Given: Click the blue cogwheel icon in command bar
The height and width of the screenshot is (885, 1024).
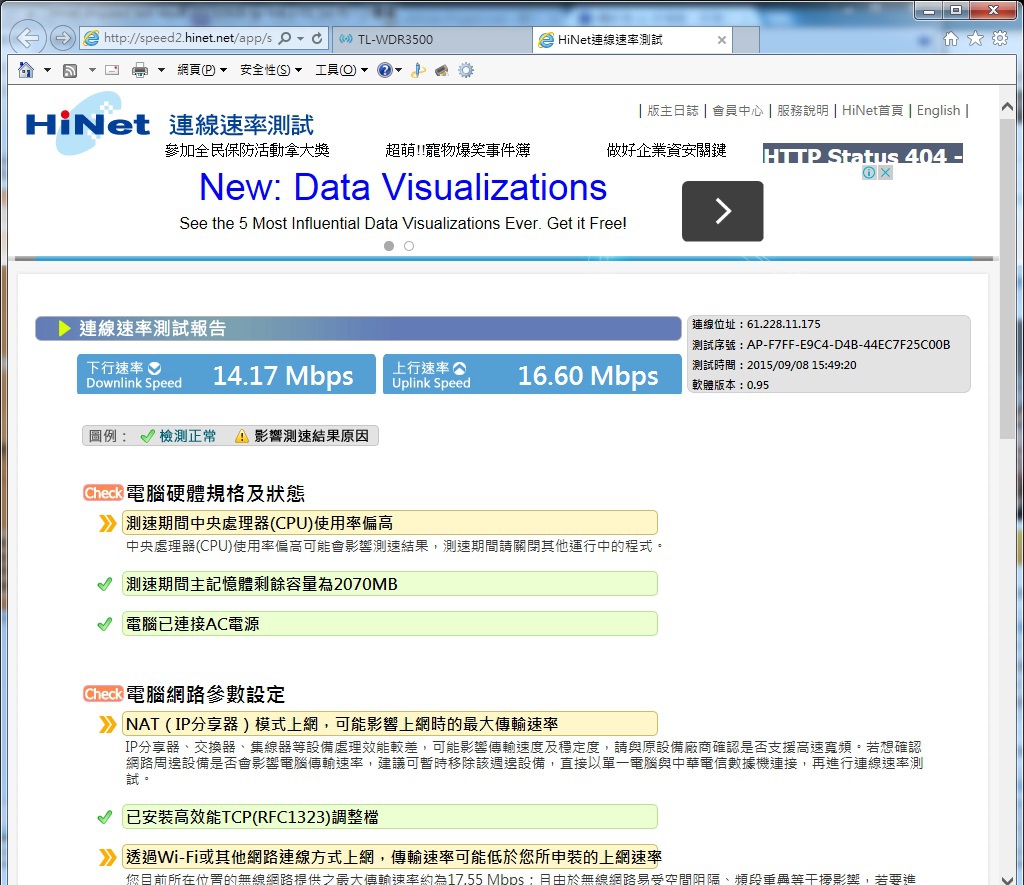Looking at the screenshot, I should click(x=466, y=70).
